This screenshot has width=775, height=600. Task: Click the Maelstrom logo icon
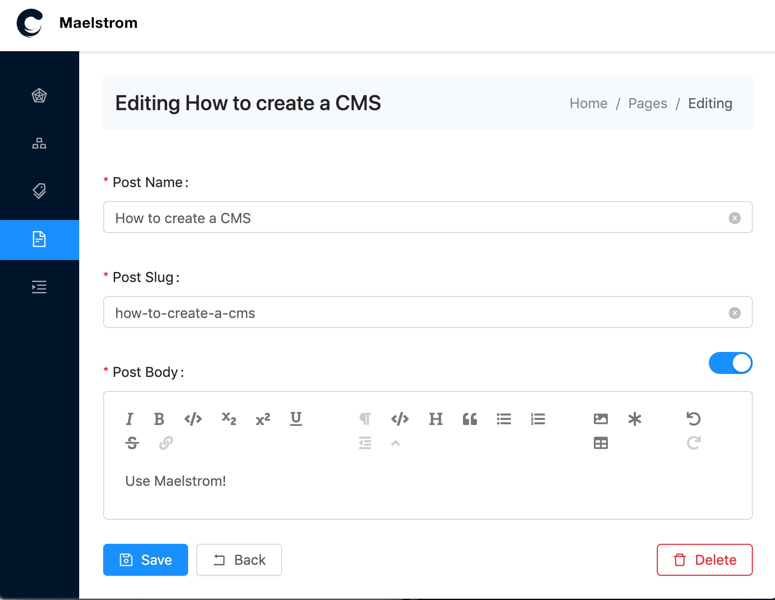(30, 23)
